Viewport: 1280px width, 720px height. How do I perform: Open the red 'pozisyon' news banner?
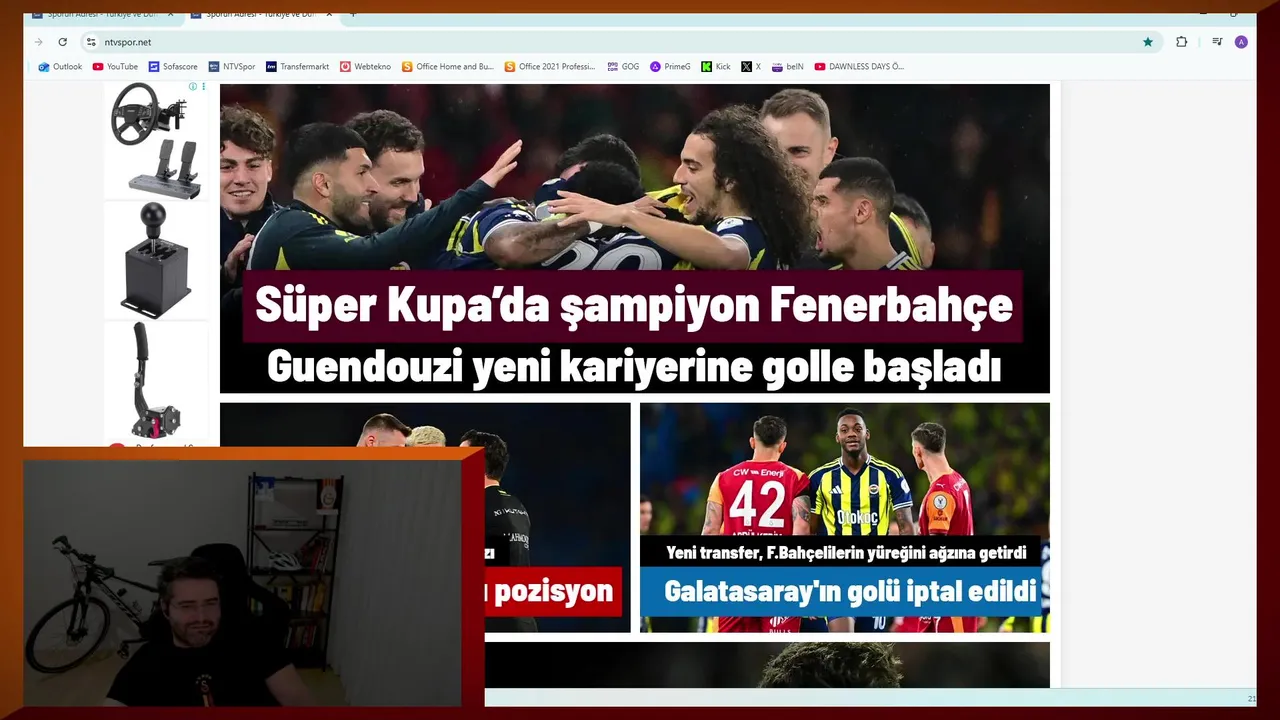[553, 591]
